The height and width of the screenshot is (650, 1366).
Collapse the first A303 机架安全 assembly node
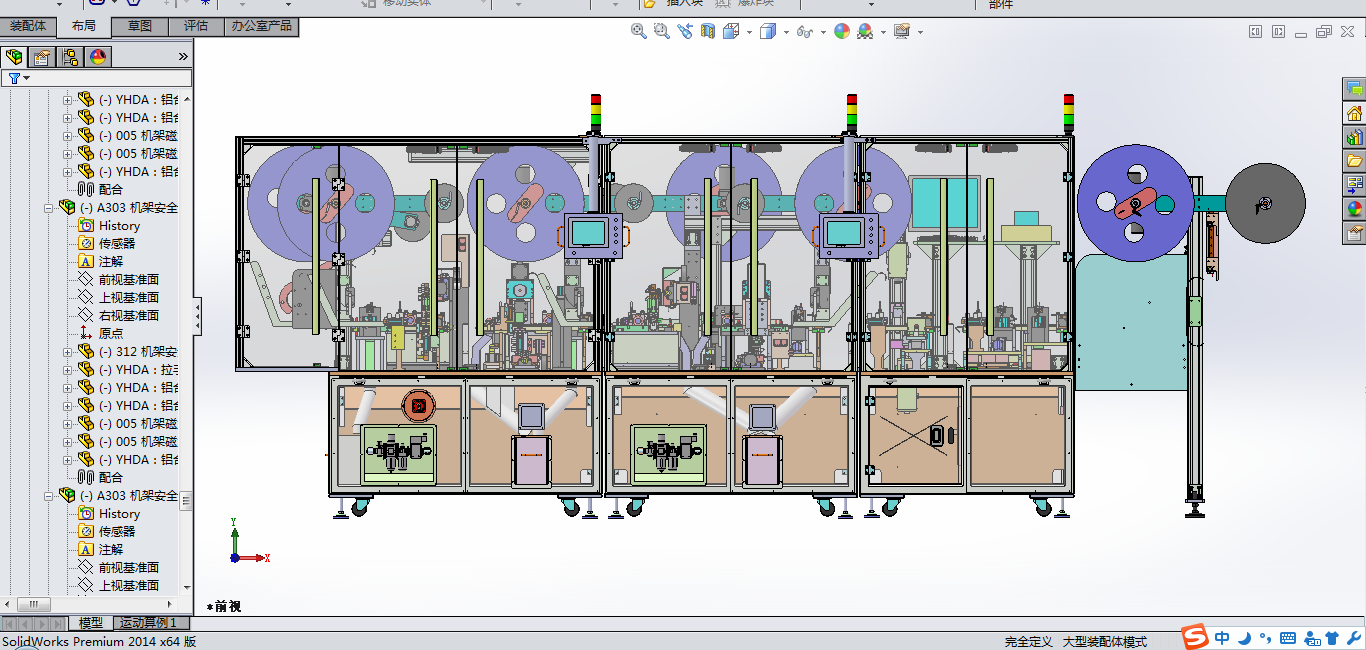pos(48,208)
